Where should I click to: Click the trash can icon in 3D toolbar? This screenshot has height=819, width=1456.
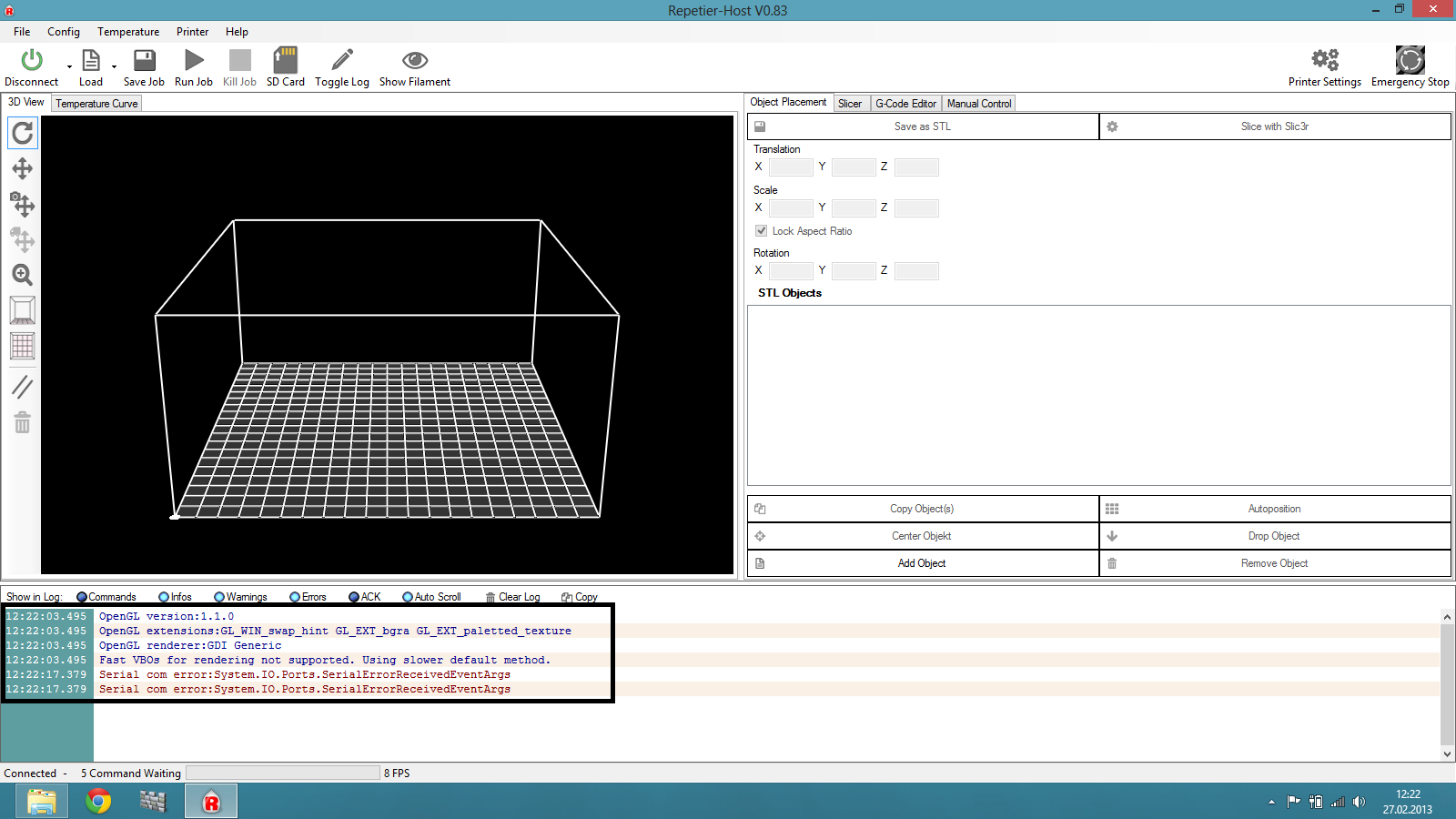(x=23, y=422)
